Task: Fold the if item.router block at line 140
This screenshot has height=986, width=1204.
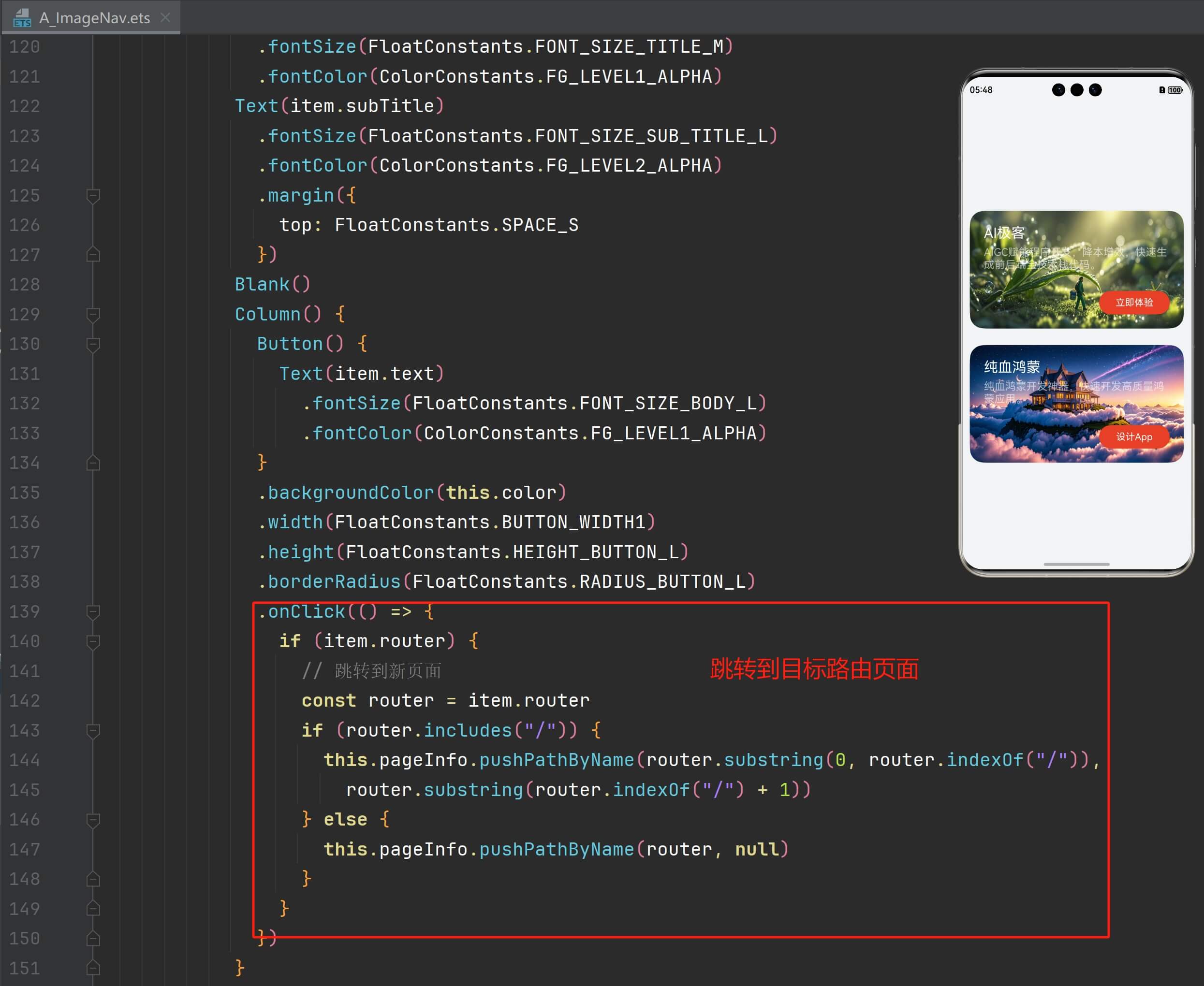Action: tap(93, 642)
